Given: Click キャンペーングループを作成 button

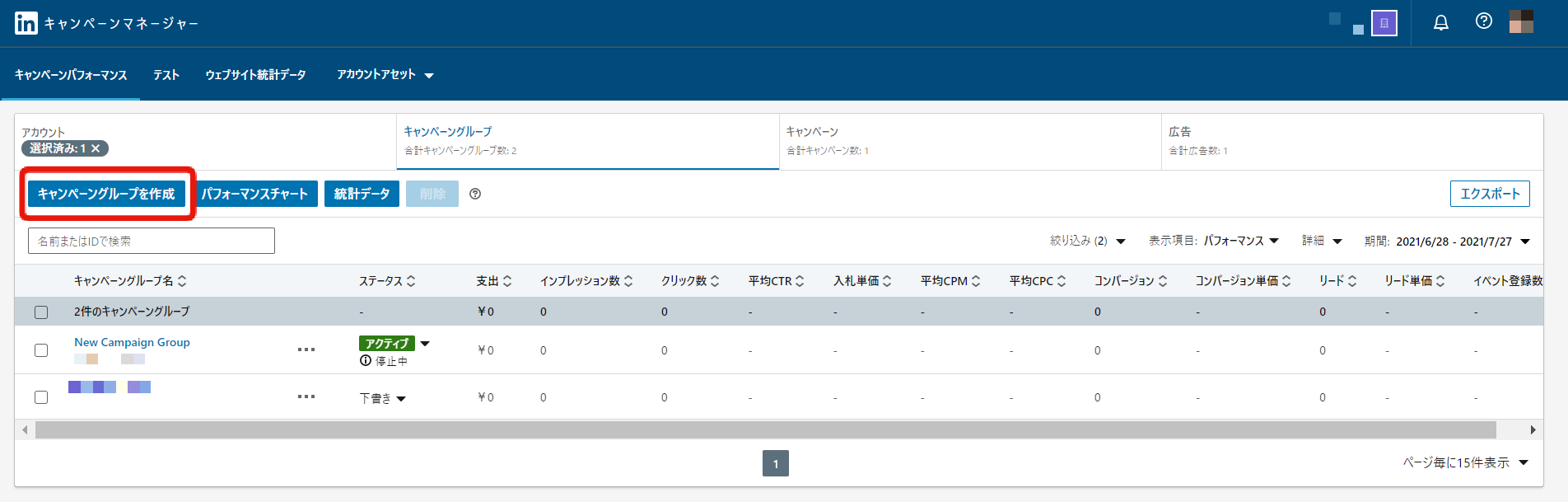Looking at the screenshot, I should coord(106,194).
